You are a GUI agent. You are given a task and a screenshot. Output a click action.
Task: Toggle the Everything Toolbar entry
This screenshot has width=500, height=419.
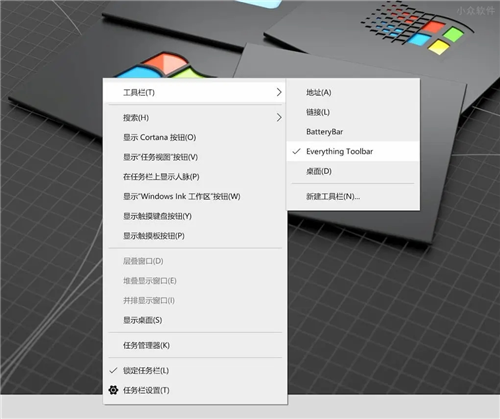point(353,151)
